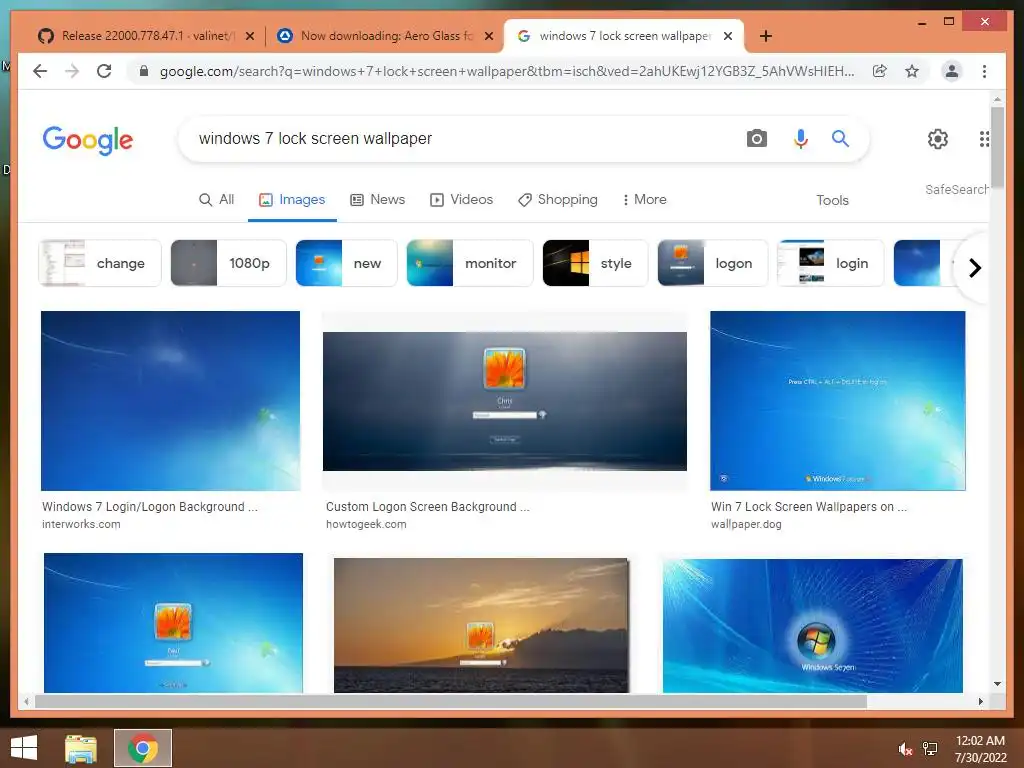Open the Google apps grid icon
The height and width of the screenshot is (768, 1024).
[984, 138]
